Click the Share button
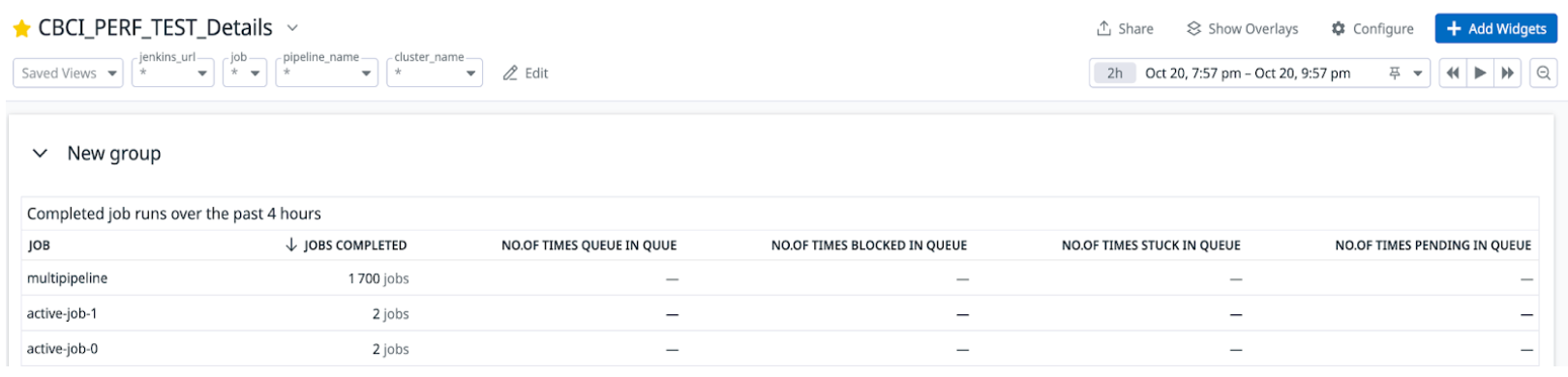This screenshot has height=377, width=1568. 1125,29
